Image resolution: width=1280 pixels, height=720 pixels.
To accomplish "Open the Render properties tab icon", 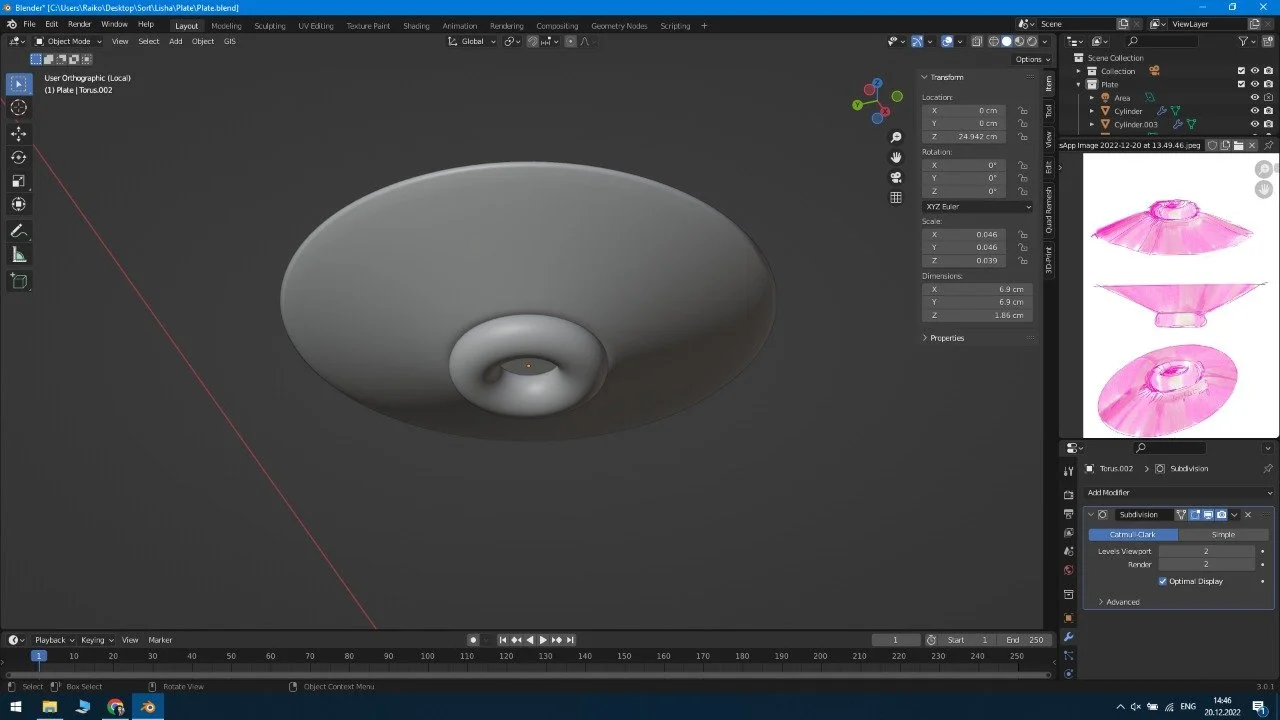I will tap(1068, 495).
